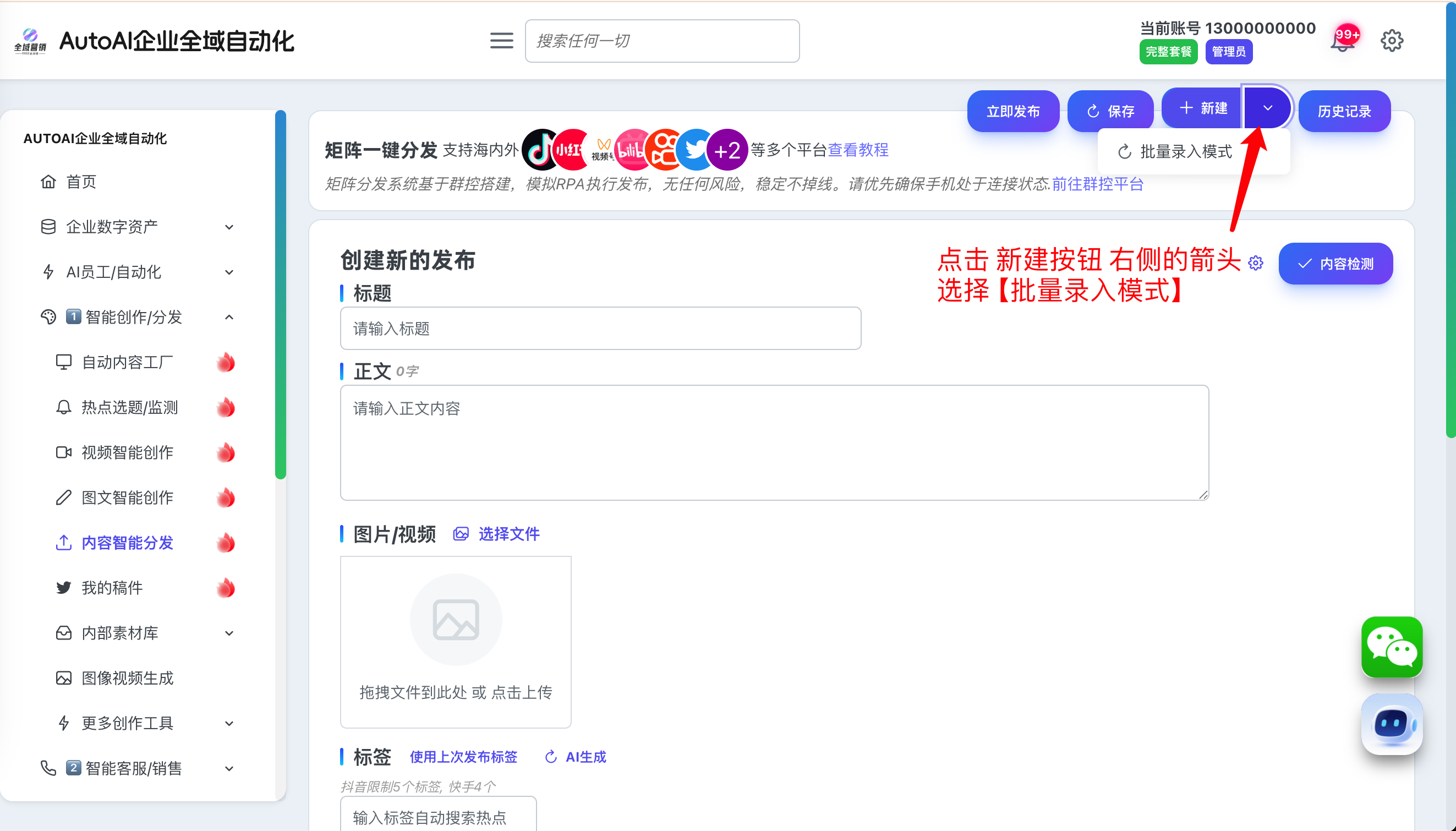This screenshot has height=831, width=1456.
Task: Click the AI生成 tags link
Action: click(584, 757)
